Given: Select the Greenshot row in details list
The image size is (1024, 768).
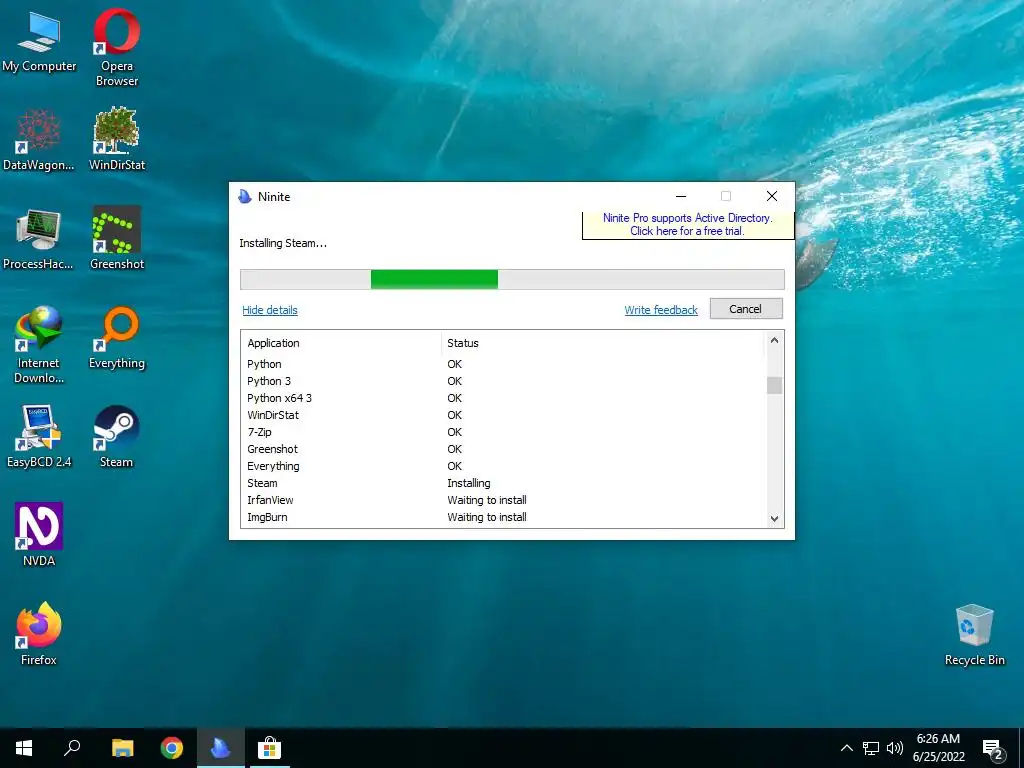Looking at the screenshot, I should click(x=503, y=449).
